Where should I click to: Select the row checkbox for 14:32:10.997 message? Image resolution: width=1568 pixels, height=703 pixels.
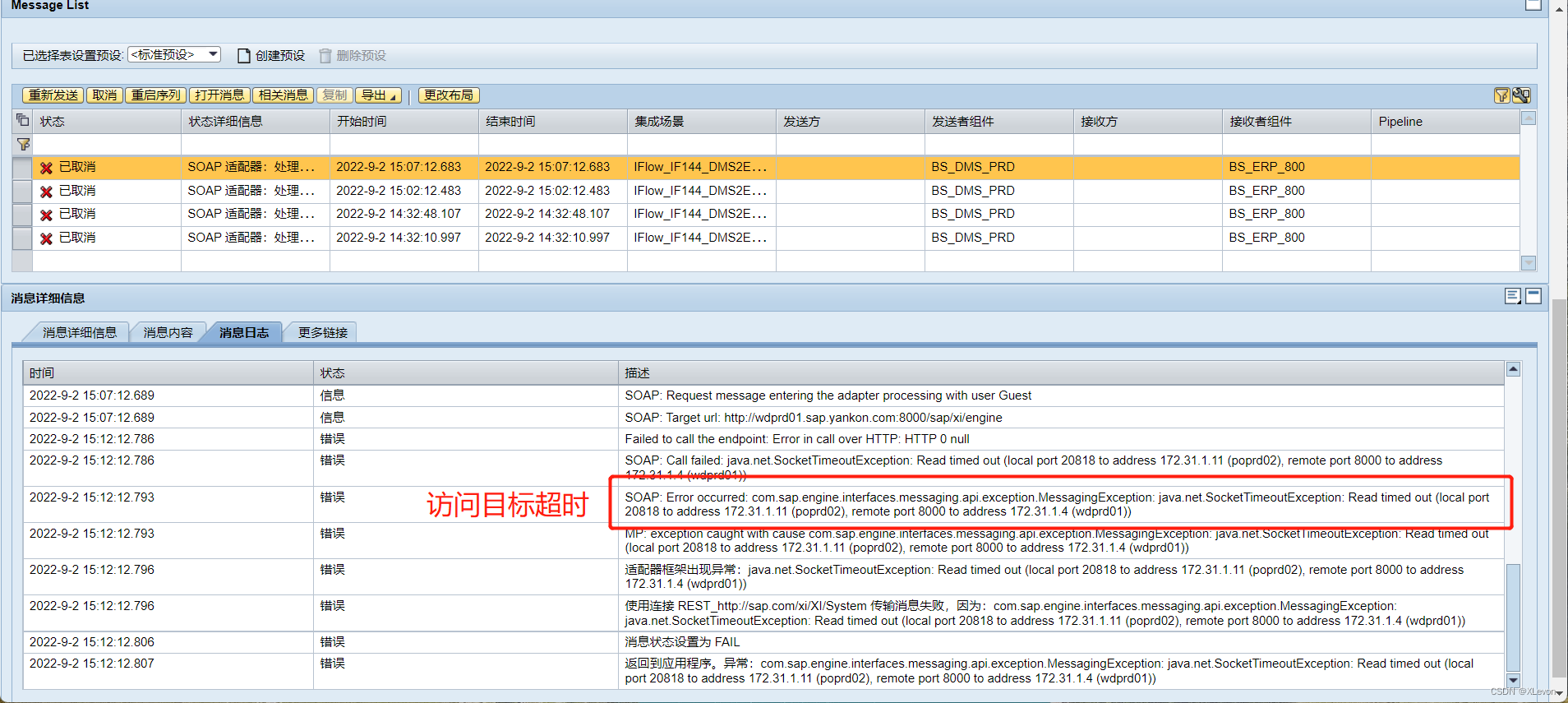point(22,238)
